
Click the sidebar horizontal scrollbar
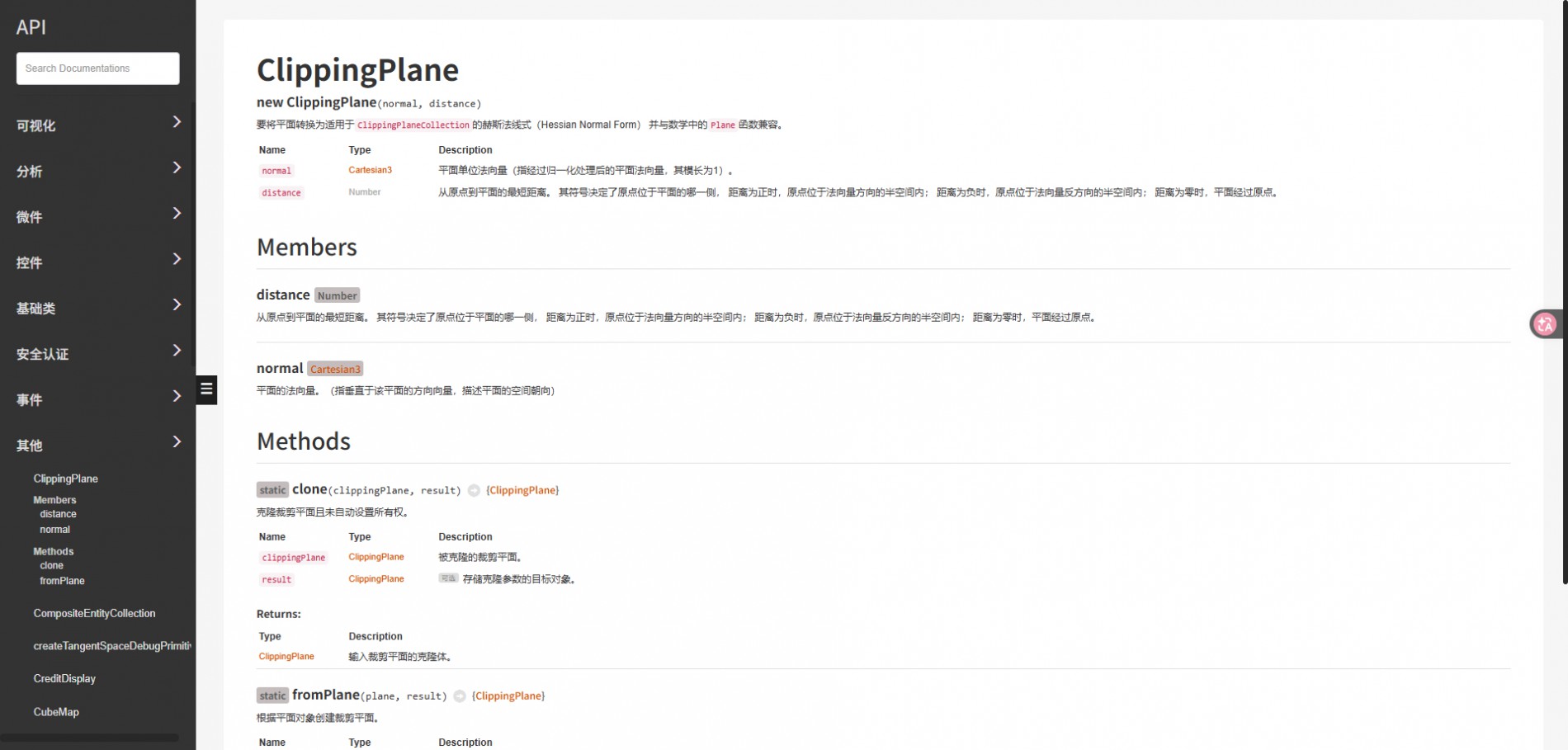[89, 738]
